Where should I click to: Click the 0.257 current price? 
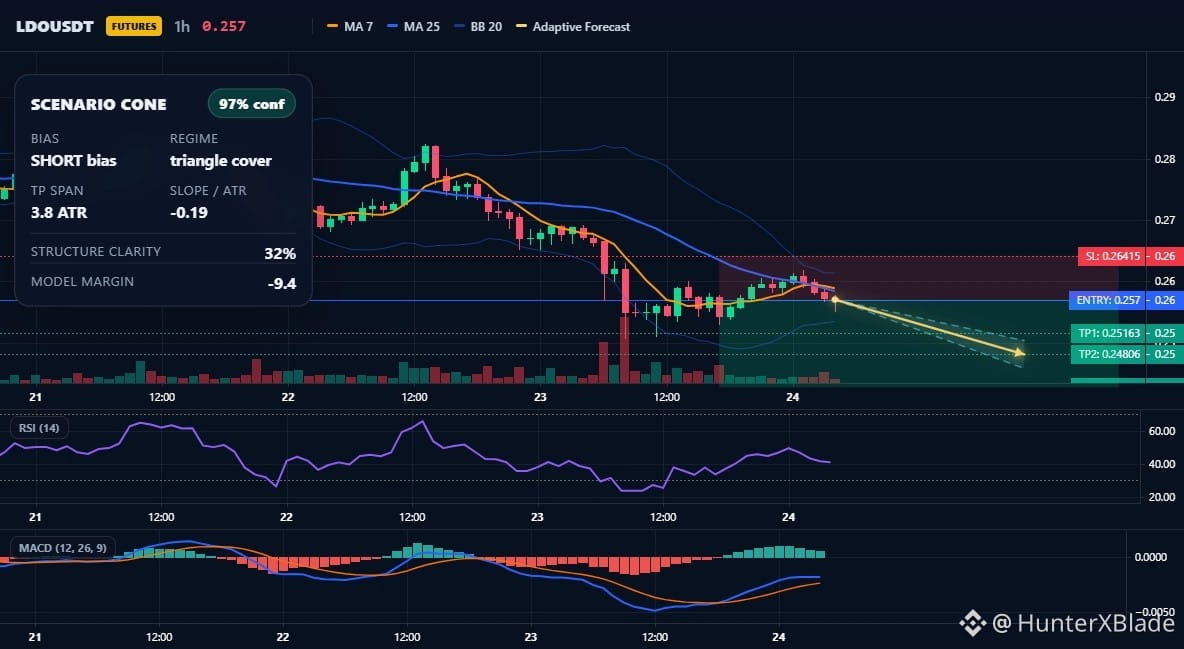click(224, 26)
